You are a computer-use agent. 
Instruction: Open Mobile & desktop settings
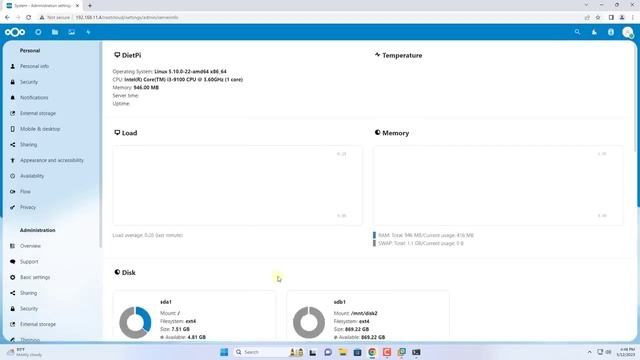pos(40,129)
